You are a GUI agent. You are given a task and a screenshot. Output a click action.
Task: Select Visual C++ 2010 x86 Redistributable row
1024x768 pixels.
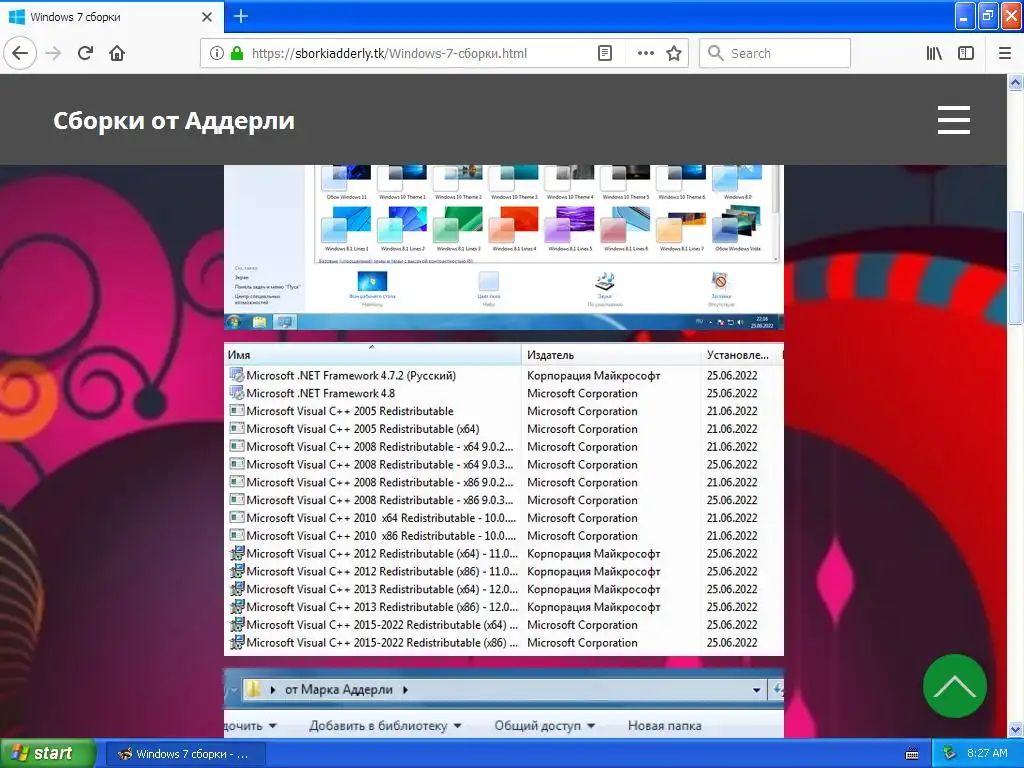(x=504, y=536)
